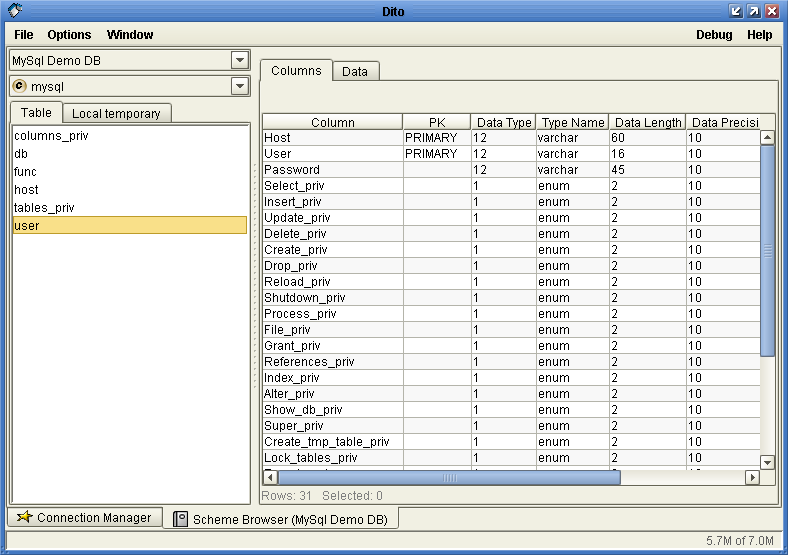Click the horizontal scrollbar right arrow

(752, 478)
